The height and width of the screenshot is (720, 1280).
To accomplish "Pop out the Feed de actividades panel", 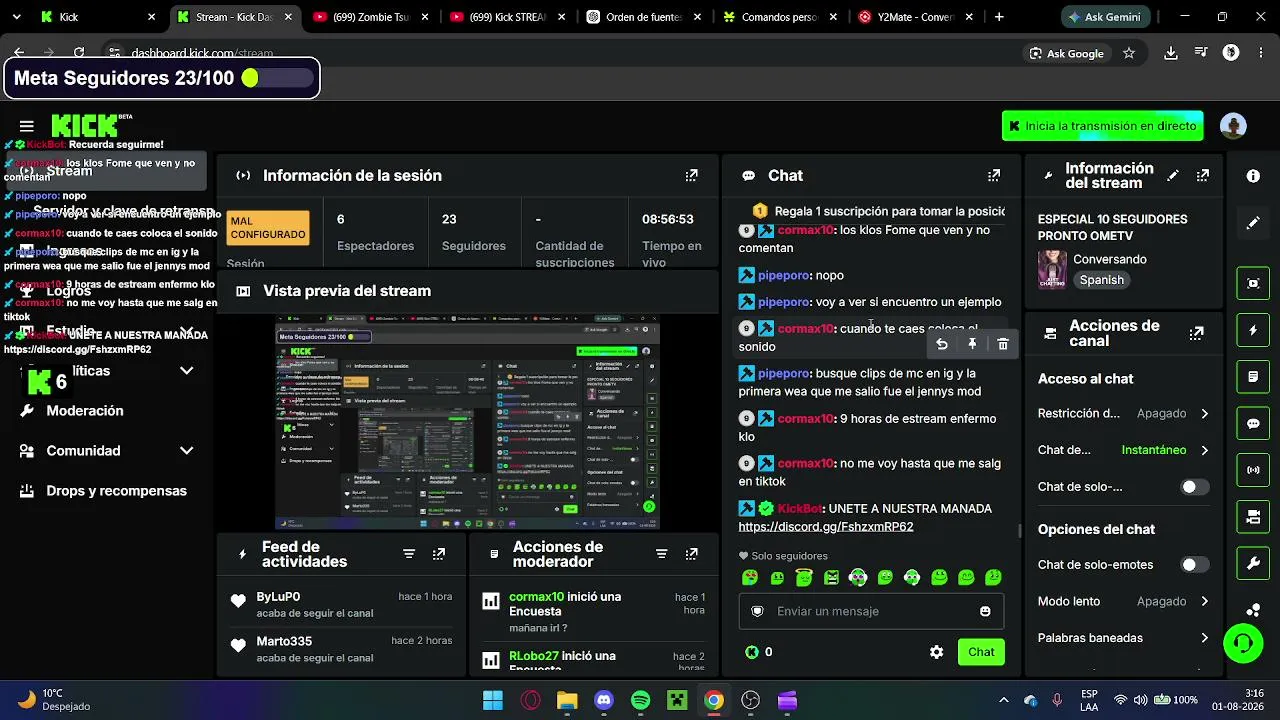I will (x=439, y=554).
